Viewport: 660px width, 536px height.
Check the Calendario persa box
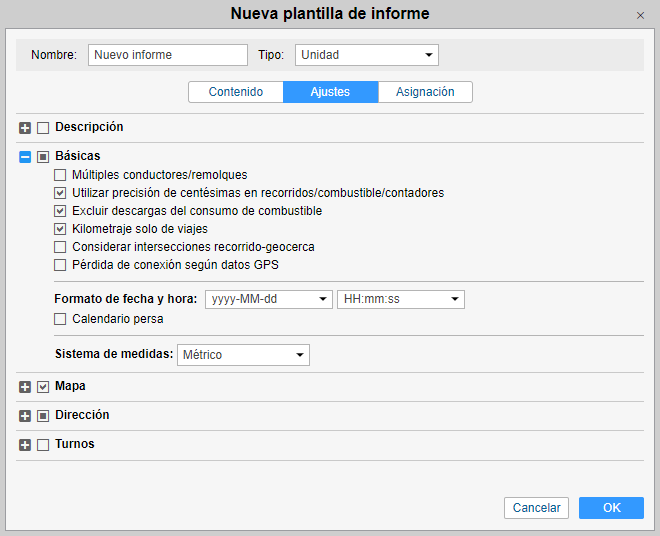click(61, 319)
